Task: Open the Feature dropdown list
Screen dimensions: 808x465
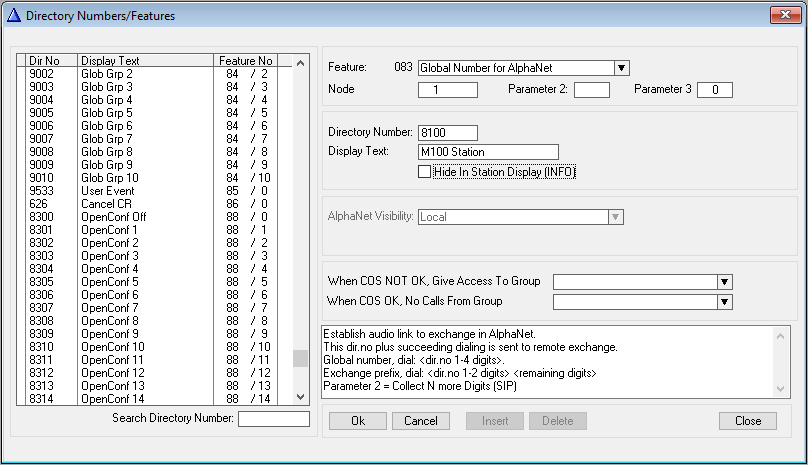Action: [621, 68]
